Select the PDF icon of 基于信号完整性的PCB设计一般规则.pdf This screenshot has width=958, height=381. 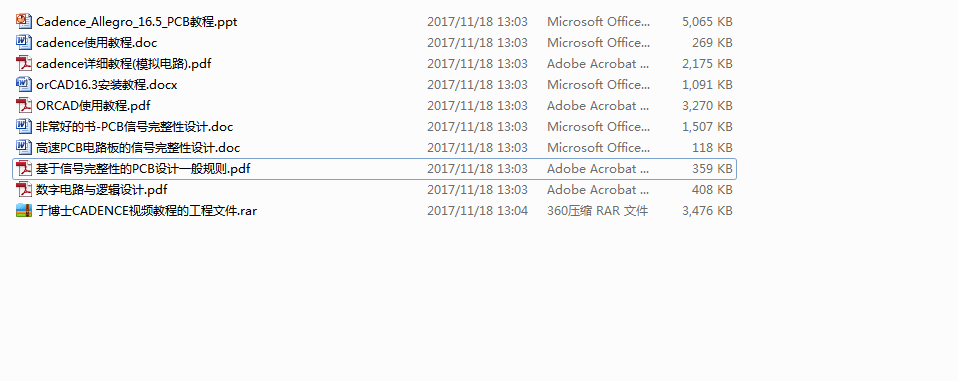[x=23, y=169]
